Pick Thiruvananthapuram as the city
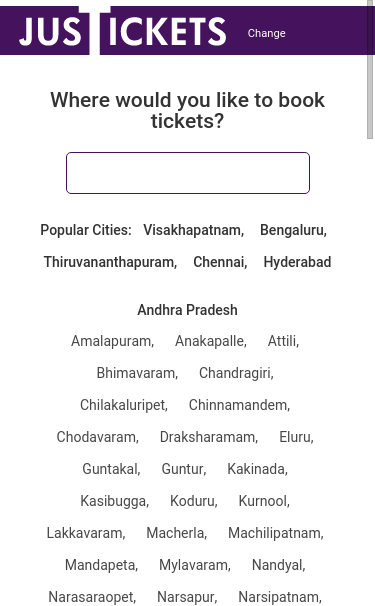 (x=110, y=262)
